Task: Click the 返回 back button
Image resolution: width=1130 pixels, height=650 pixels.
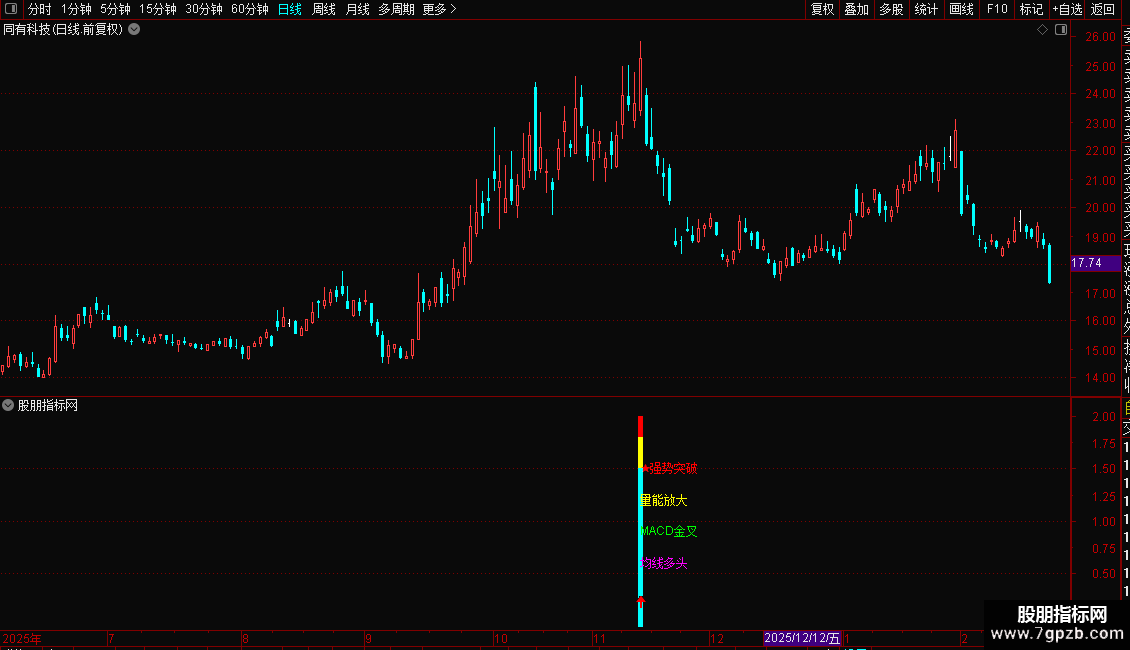Action: (1103, 9)
